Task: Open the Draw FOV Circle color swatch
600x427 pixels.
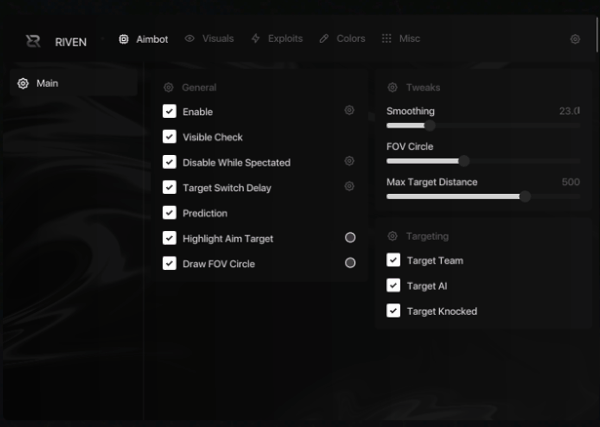Action: point(350,263)
